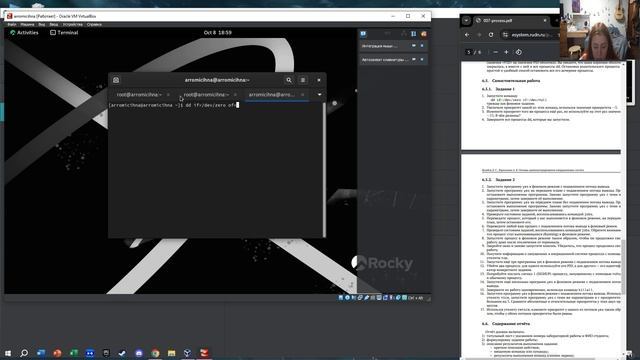Click the esystem.rudn.ru address bar
Screen dimensions: 640x360
coord(531,35)
